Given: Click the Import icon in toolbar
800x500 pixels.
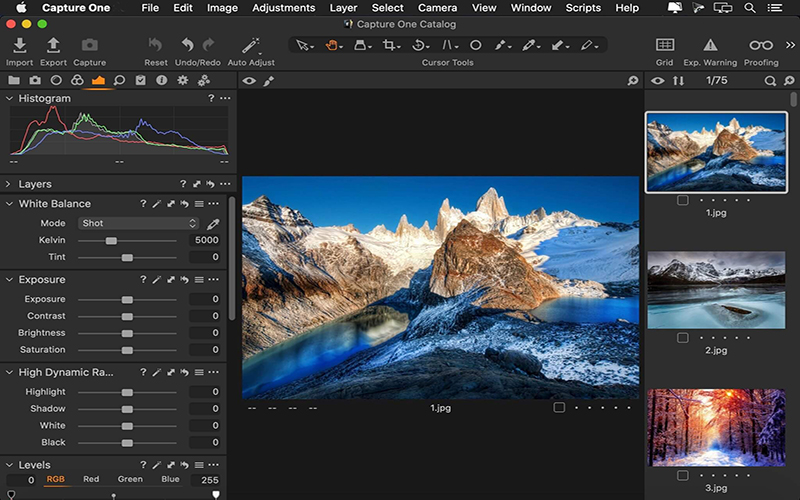Looking at the screenshot, I should (19, 45).
